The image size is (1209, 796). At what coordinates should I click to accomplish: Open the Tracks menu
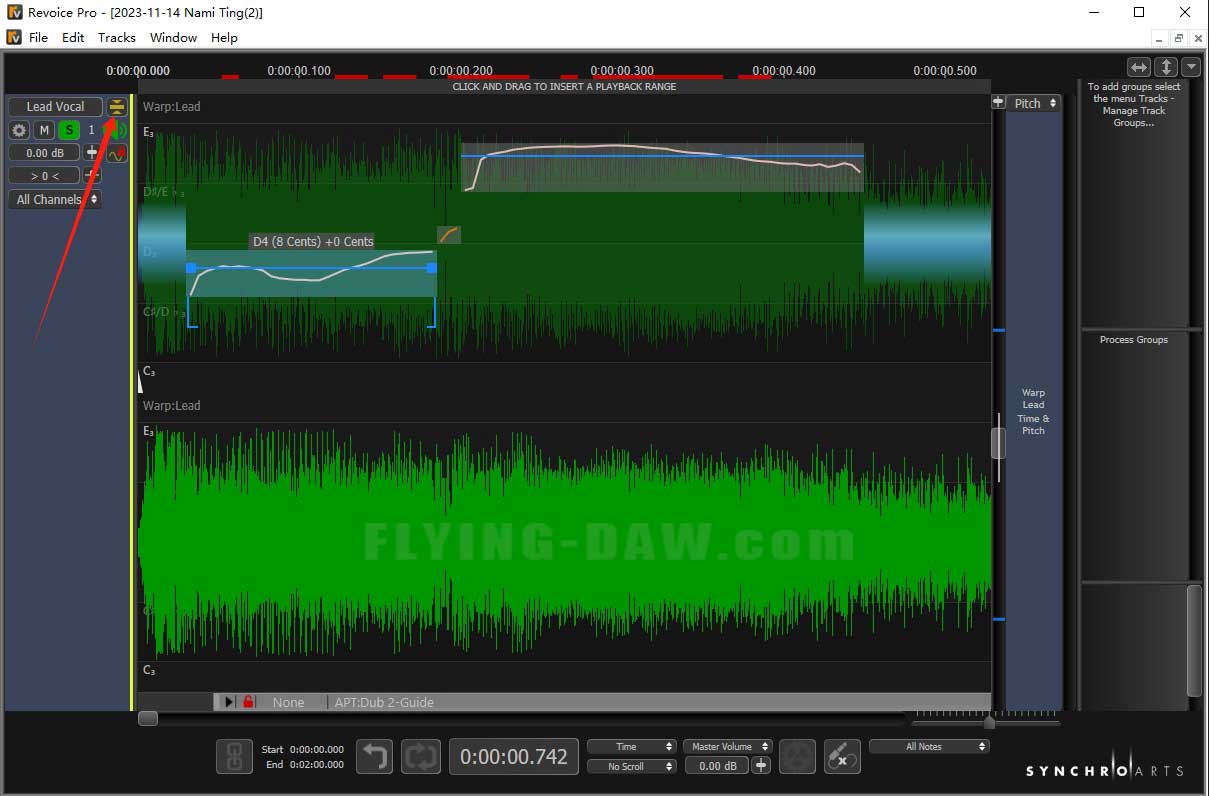tap(117, 37)
